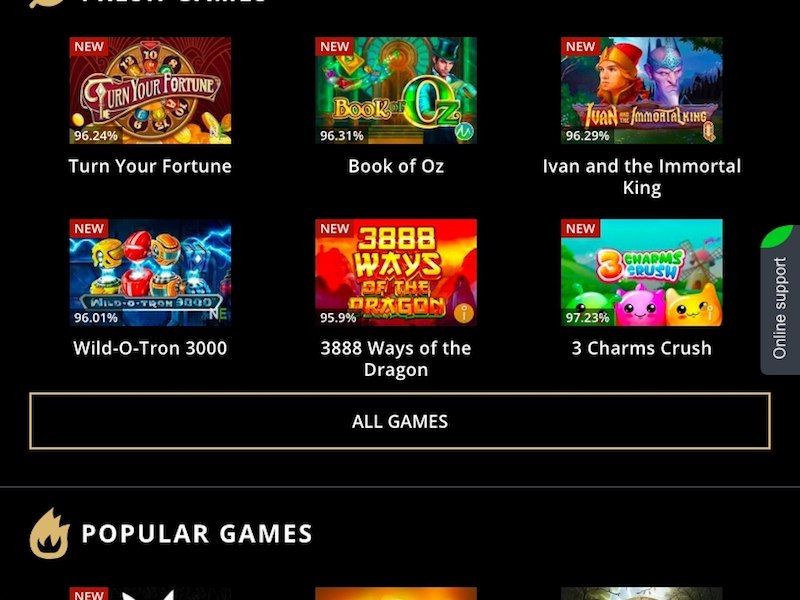The height and width of the screenshot is (600, 800).
Task: Open the Turn Your Fortune game thumbnail
Action: 150,90
